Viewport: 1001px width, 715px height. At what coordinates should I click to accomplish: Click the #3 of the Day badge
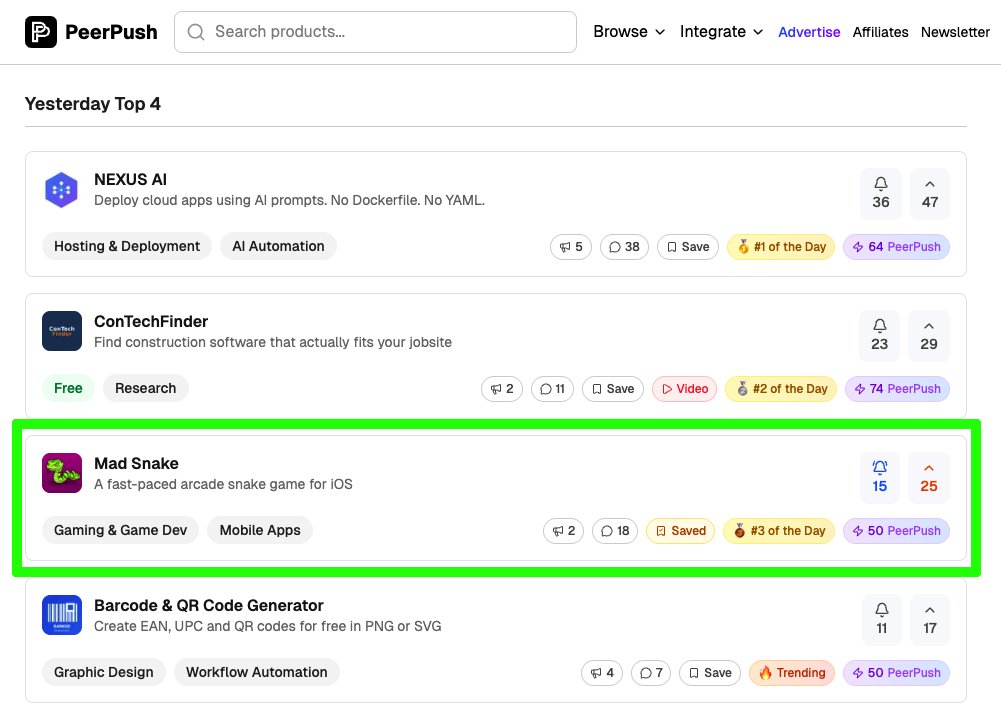tap(779, 531)
